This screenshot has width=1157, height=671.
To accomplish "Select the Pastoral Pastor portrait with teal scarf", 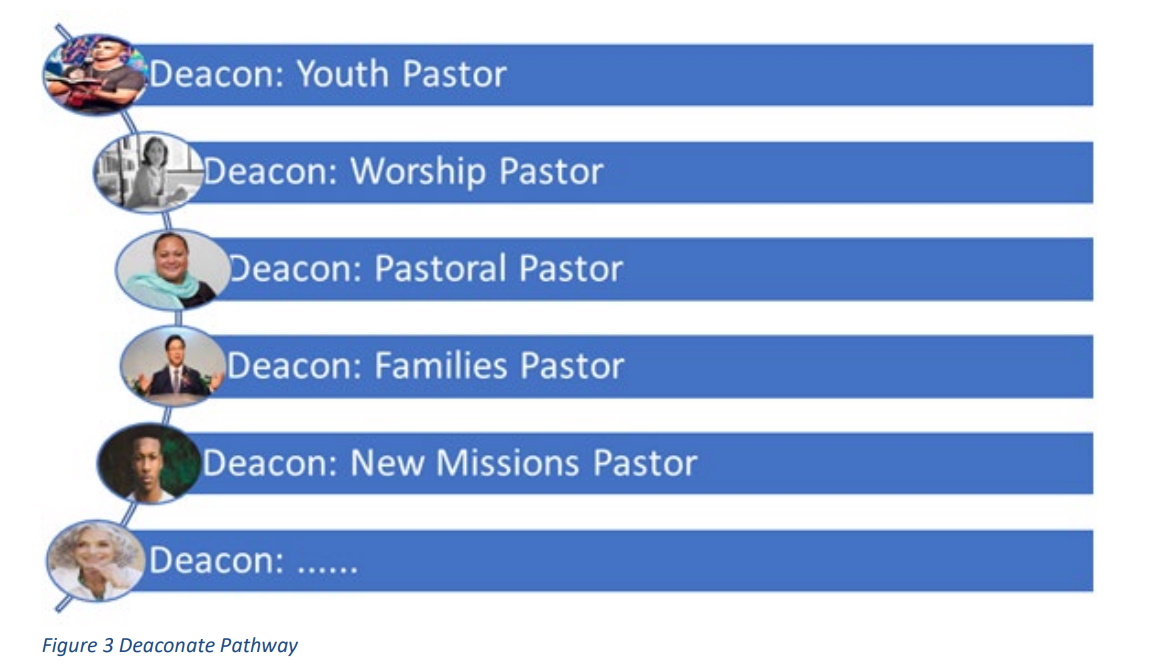I will [173, 269].
